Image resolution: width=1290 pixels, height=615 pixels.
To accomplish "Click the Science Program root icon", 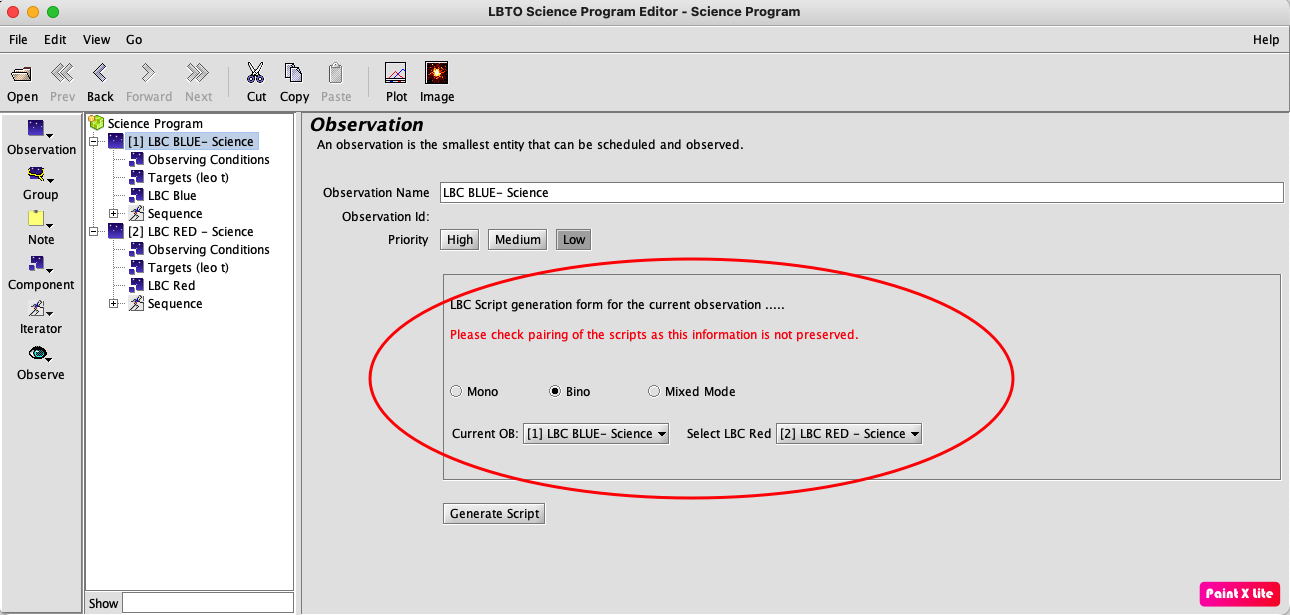I will (97, 123).
